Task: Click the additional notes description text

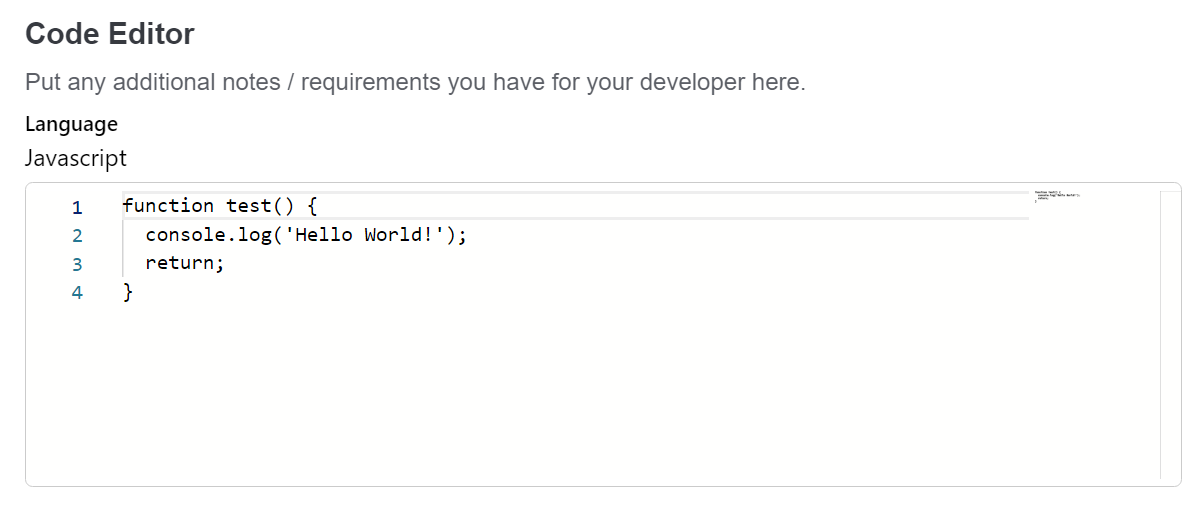Action: [x=415, y=81]
